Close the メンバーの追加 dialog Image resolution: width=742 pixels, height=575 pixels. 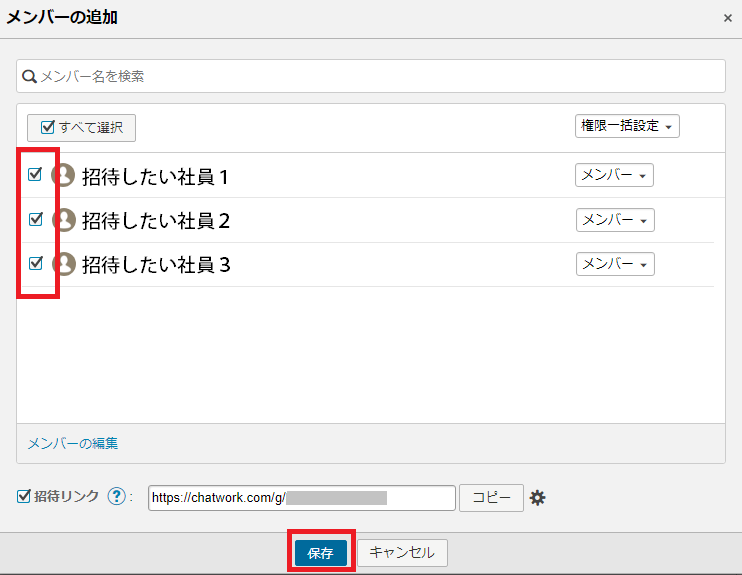click(x=727, y=18)
